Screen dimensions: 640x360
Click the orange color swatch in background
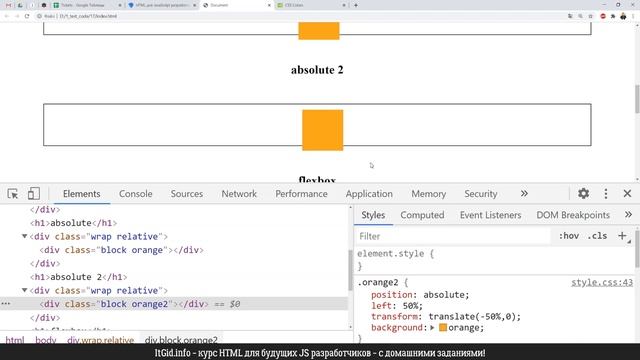click(443, 327)
